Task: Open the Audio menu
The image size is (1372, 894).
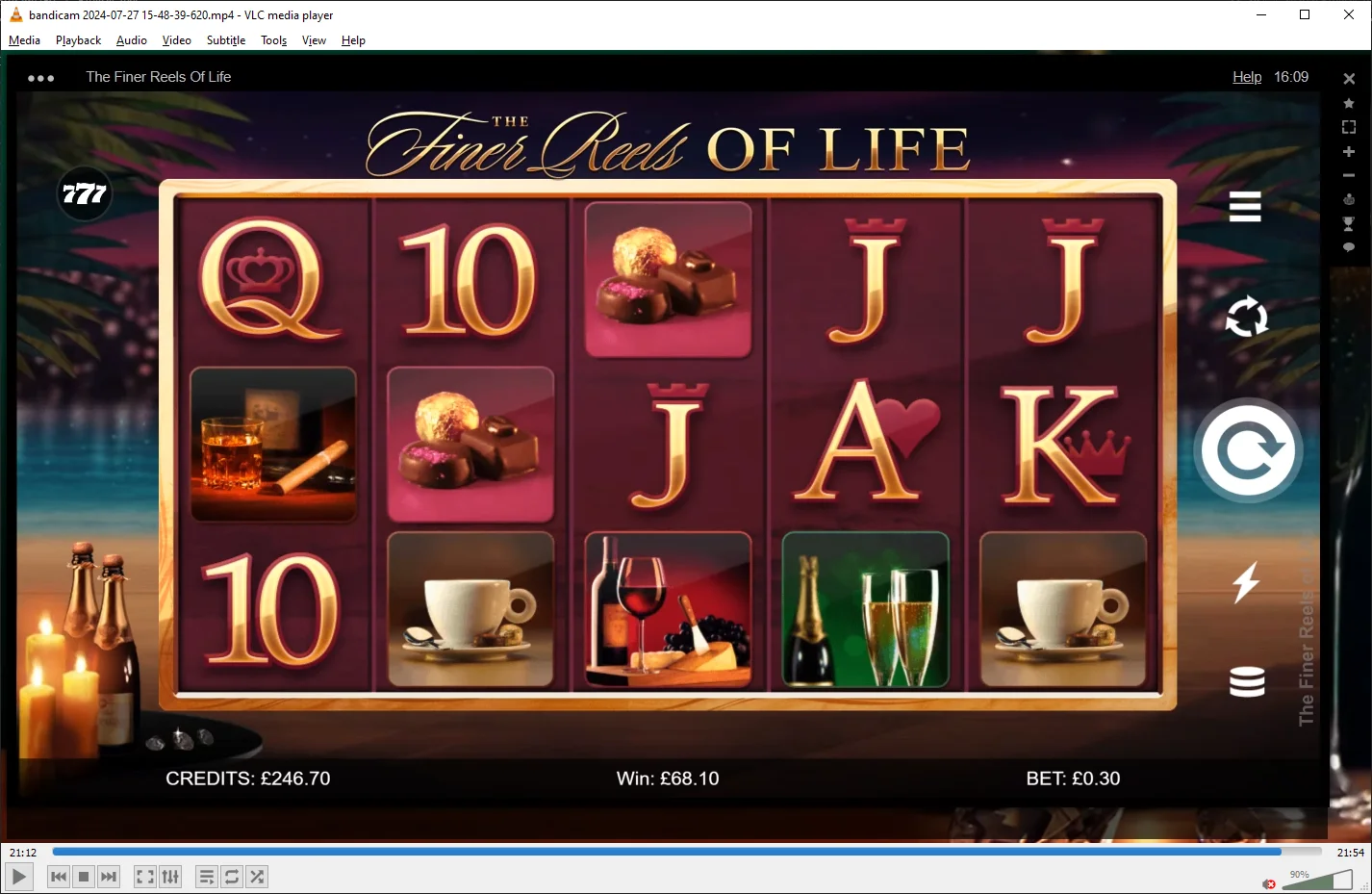Action: 132,40
